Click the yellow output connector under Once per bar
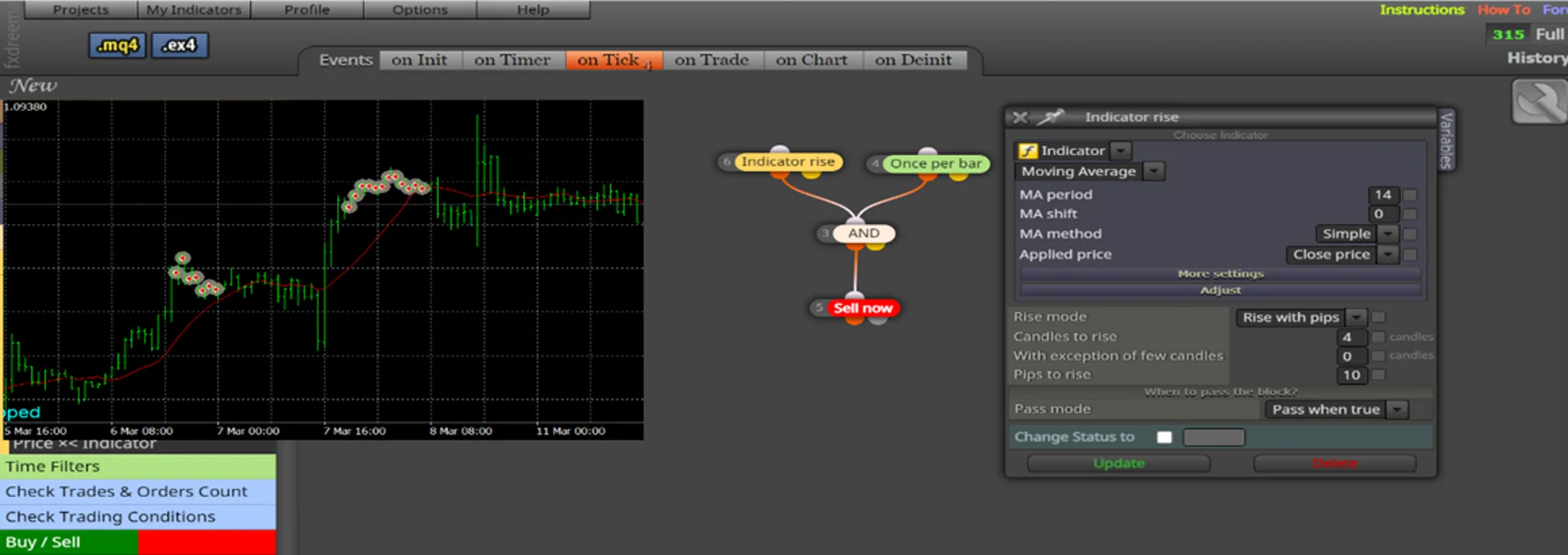Screen dimensions: 1568x555 point(958,176)
